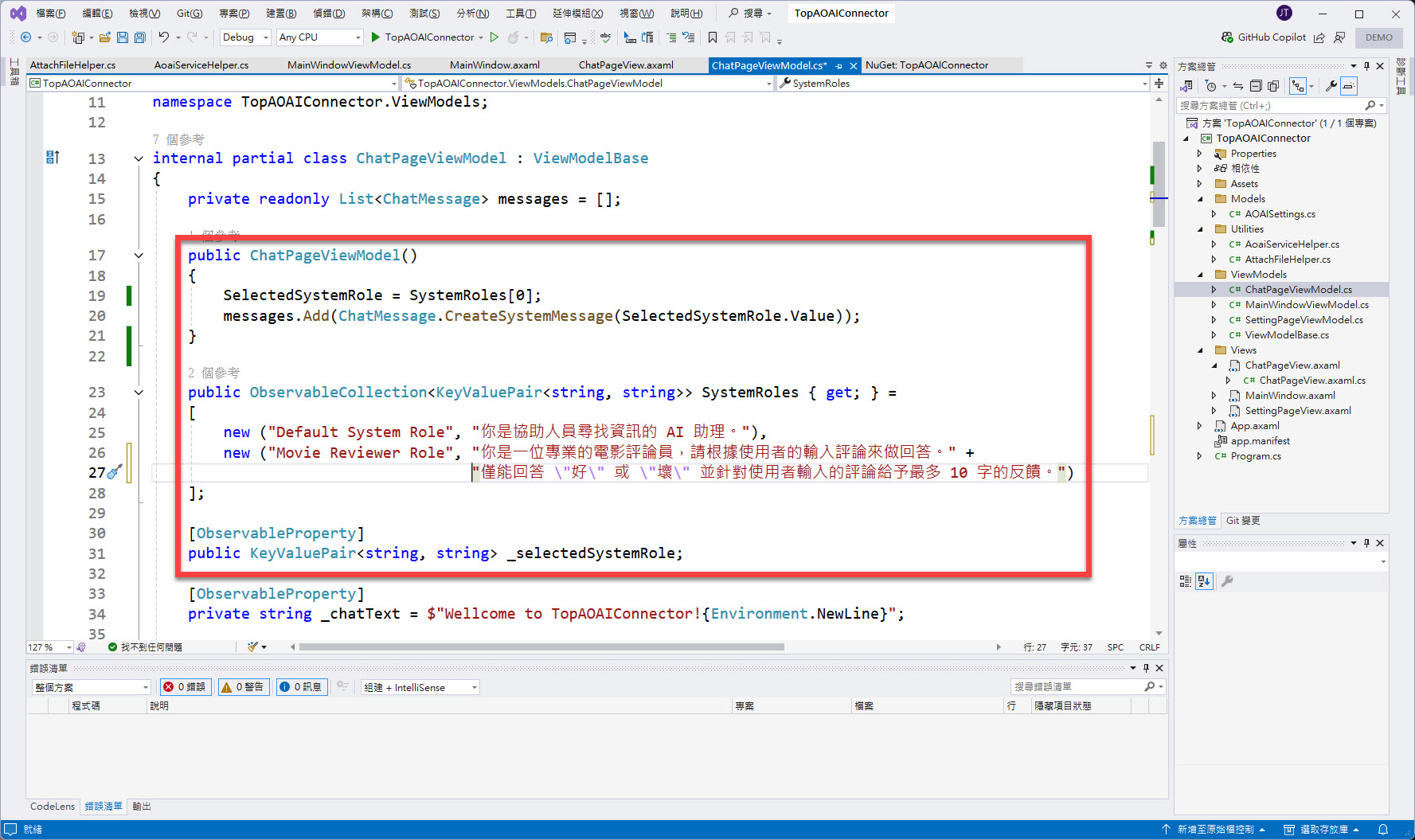Toggle 0 錯誤 errors filter

click(x=185, y=687)
